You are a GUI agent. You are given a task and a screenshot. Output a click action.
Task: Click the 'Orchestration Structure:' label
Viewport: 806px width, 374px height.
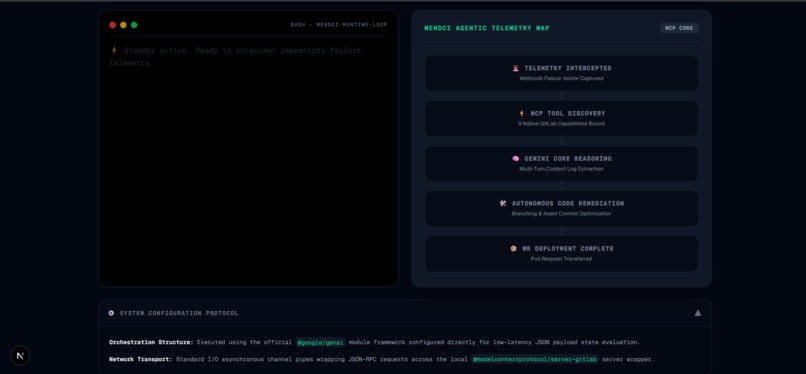[151, 342]
